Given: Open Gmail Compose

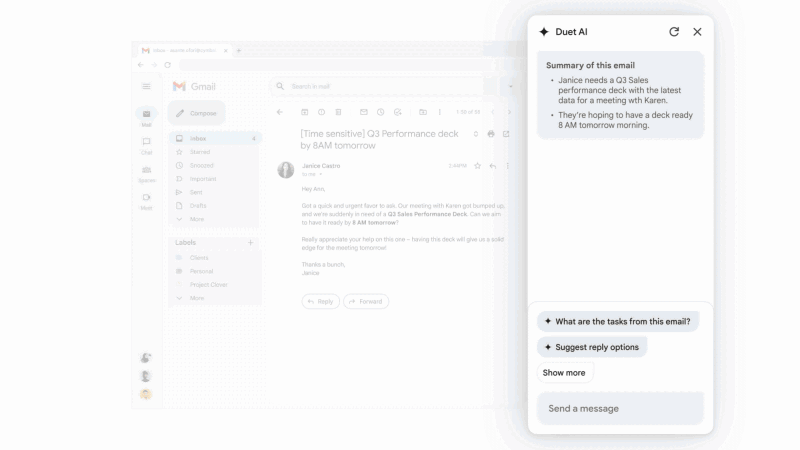Looking at the screenshot, I should point(196,113).
